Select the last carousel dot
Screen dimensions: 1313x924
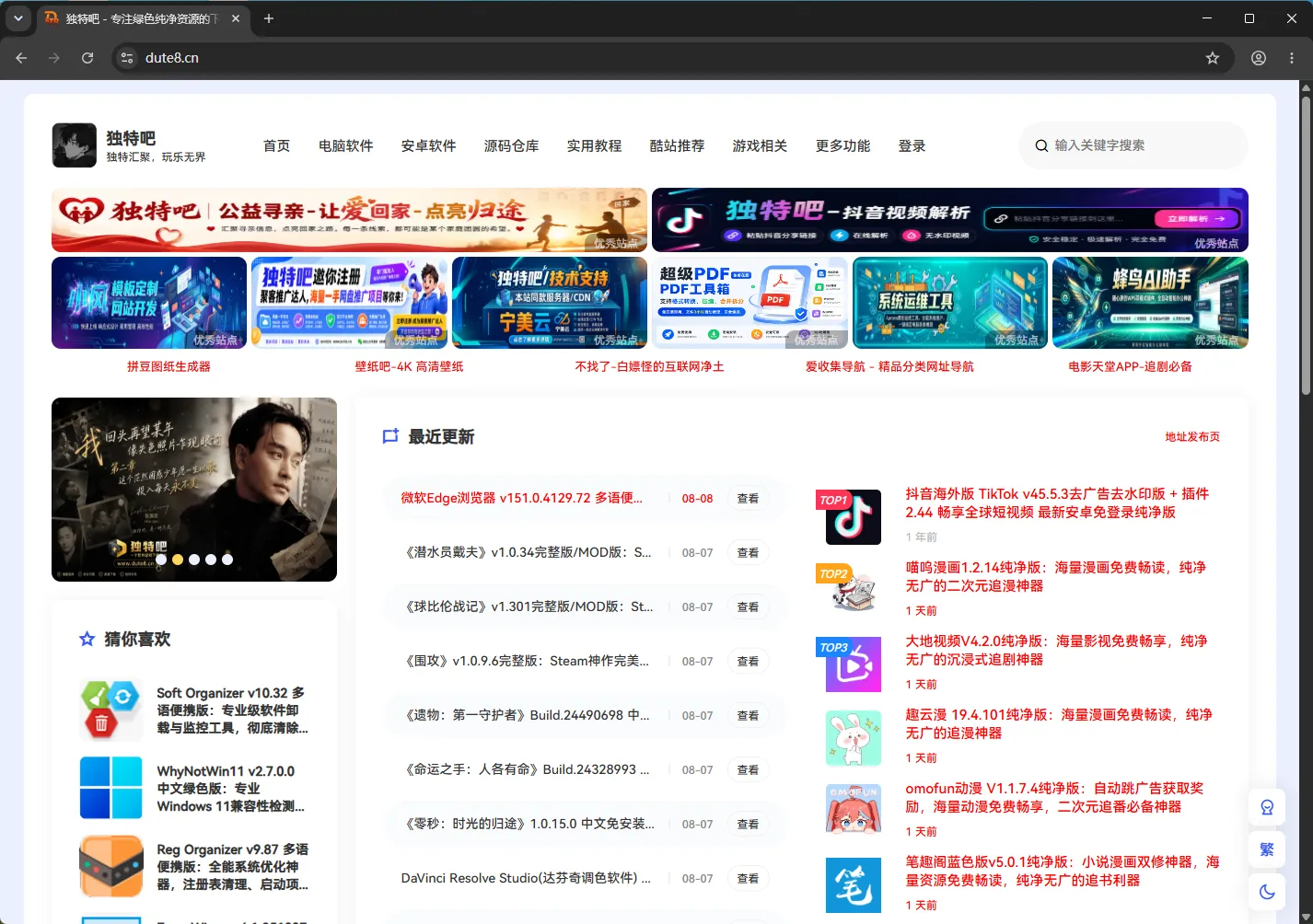227,560
